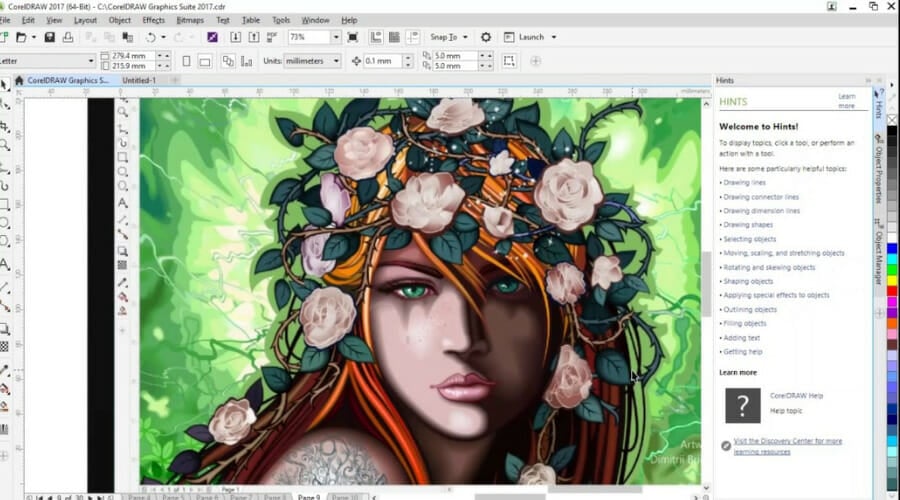Click the Open document folder icon
This screenshot has width=900, height=500.
[21, 37]
